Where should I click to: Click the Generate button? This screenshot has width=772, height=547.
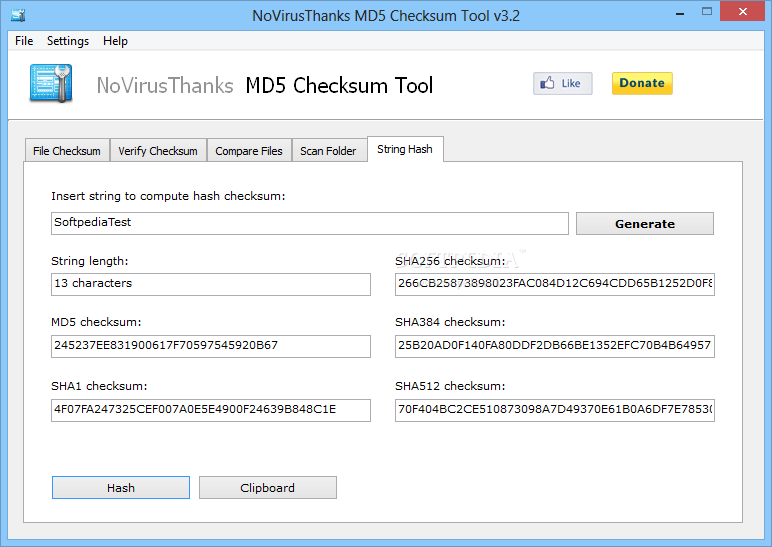(x=644, y=224)
